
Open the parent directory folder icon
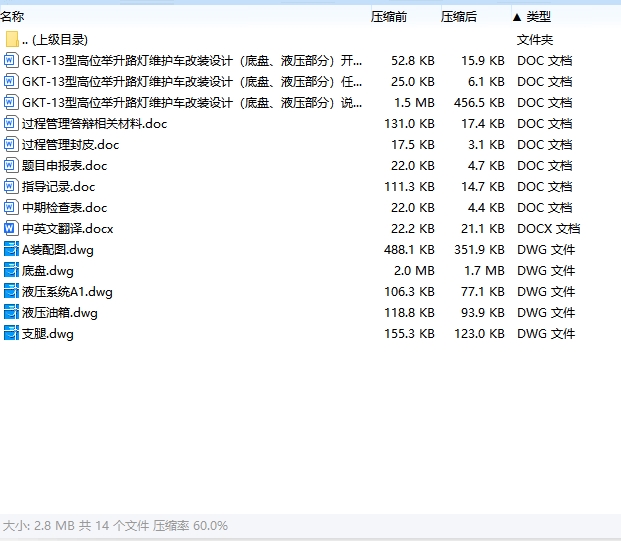click(x=12, y=39)
